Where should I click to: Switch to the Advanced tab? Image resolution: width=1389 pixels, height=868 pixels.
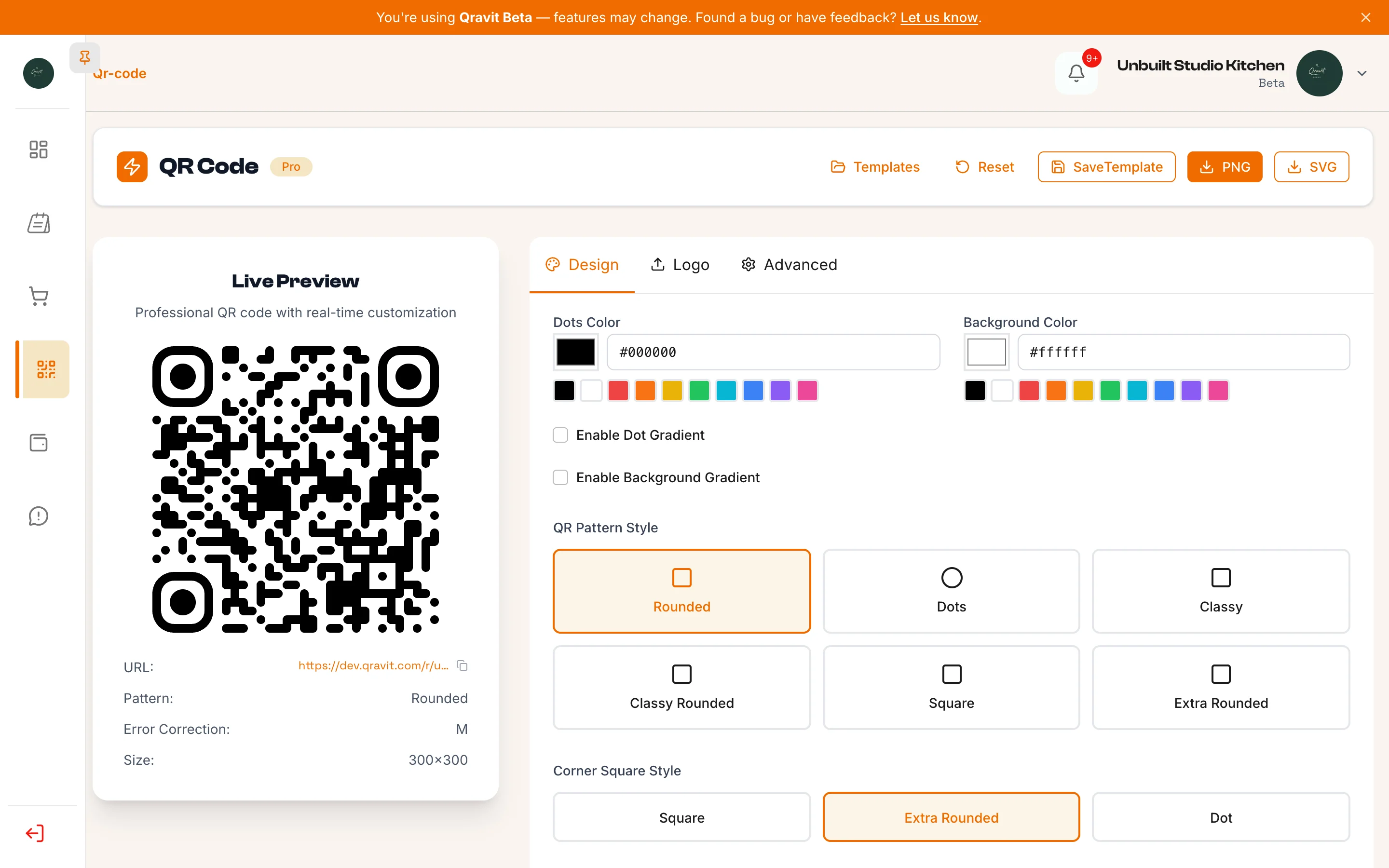[789, 265]
